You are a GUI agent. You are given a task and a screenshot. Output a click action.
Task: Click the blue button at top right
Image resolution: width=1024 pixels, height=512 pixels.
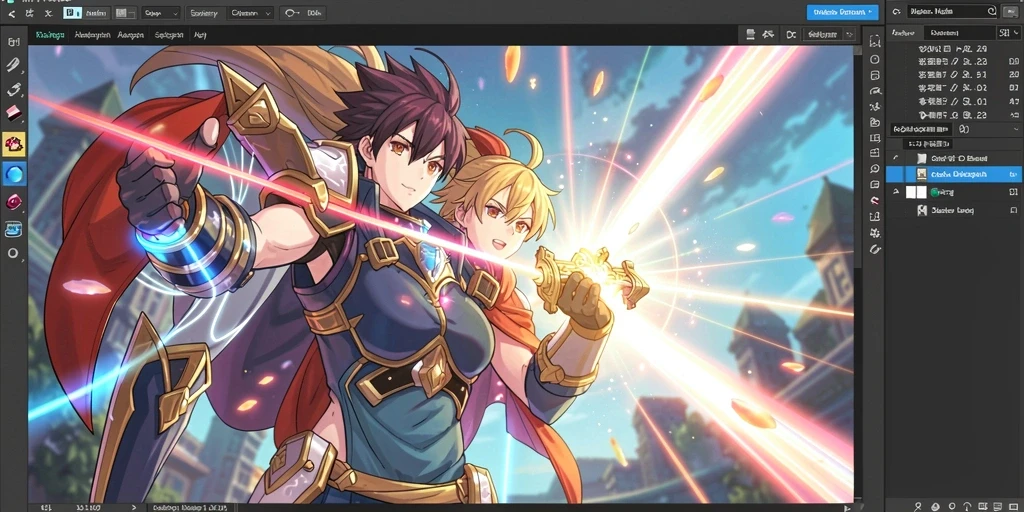pyautogui.click(x=842, y=12)
